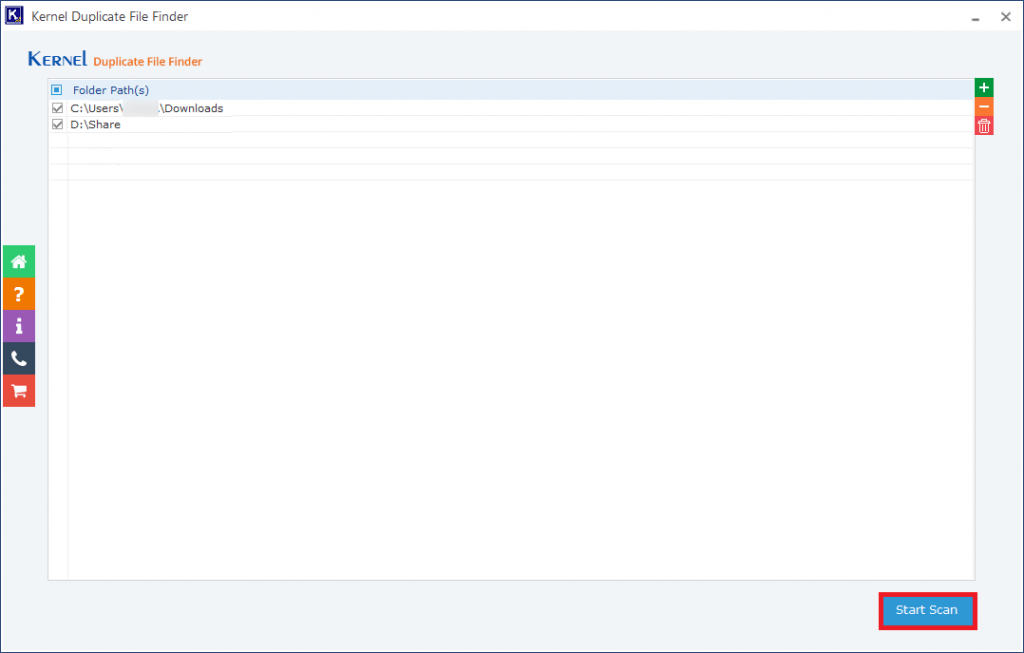Click the green Home icon in sidebar
The width and height of the screenshot is (1024, 653).
point(18,261)
